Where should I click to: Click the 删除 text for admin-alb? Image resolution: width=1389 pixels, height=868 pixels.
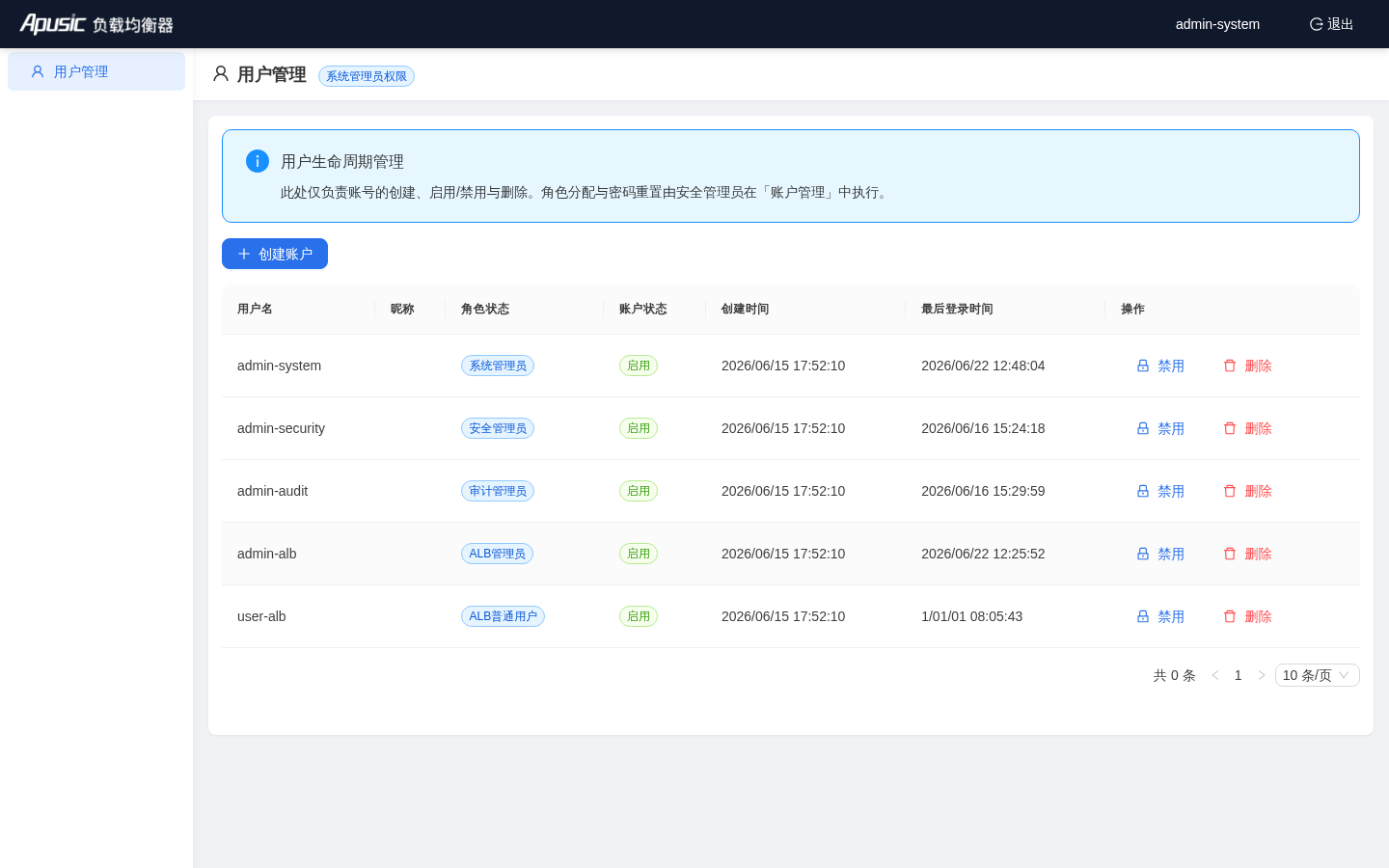pyautogui.click(x=1258, y=554)
